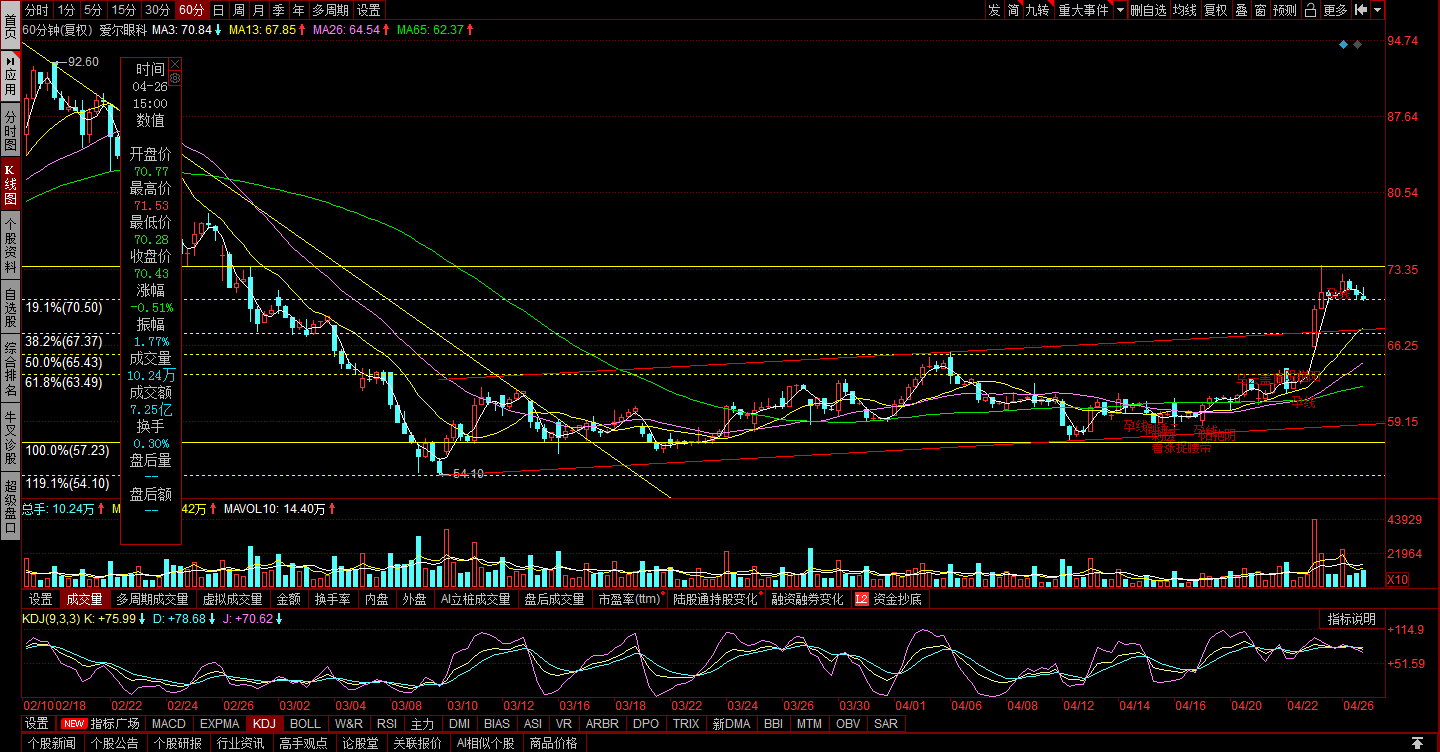Click the 叠 overlay icon
The height and width of the screenshot is (752, 1440).
[x=1241, y=10]
